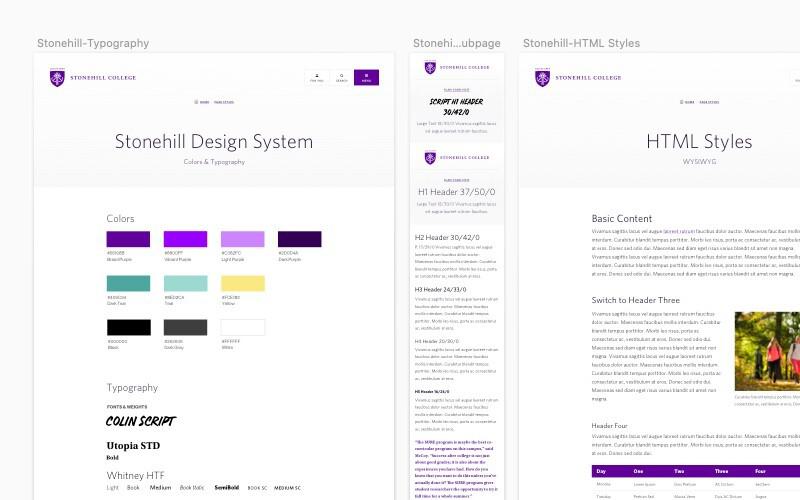Screen dimensions: 800x500
Task: Pick the Vibrant Purple color swatch
Action: (x=185, y=239)
